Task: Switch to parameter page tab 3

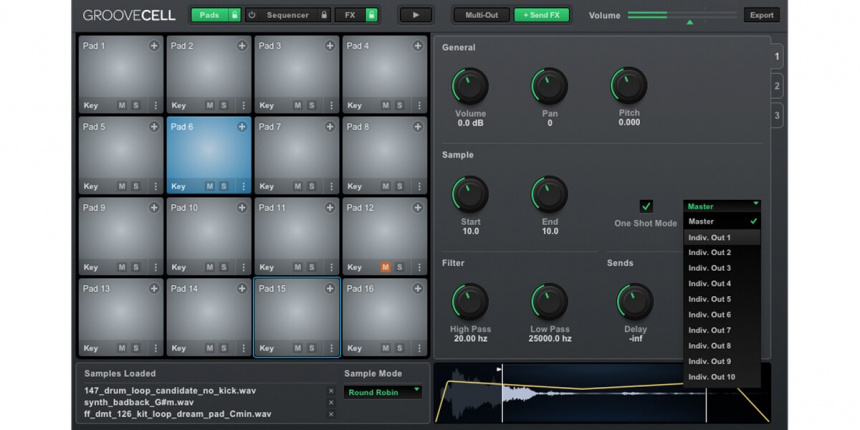Action: (777, 116)
